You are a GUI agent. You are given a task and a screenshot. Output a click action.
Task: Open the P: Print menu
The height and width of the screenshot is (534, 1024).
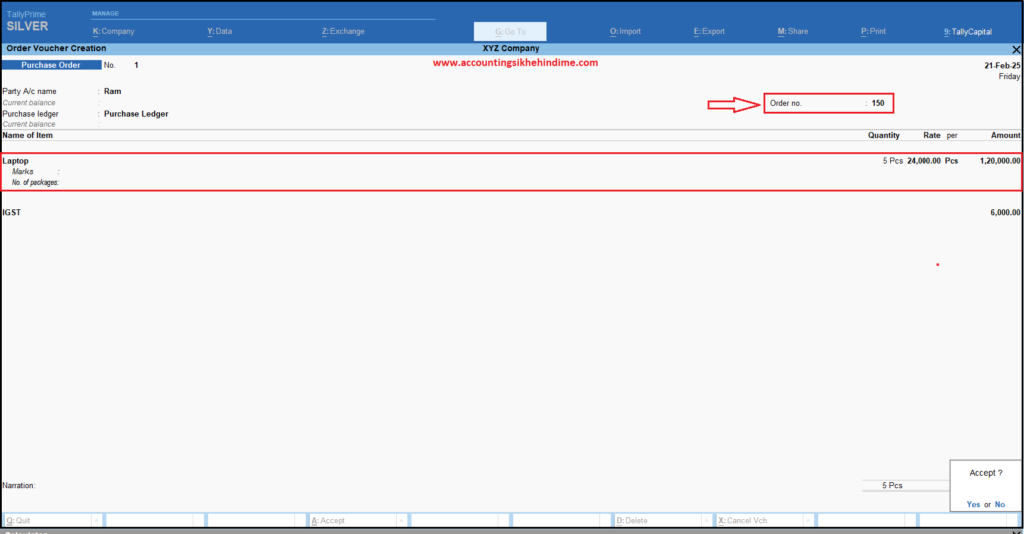[x=873, y=31]
